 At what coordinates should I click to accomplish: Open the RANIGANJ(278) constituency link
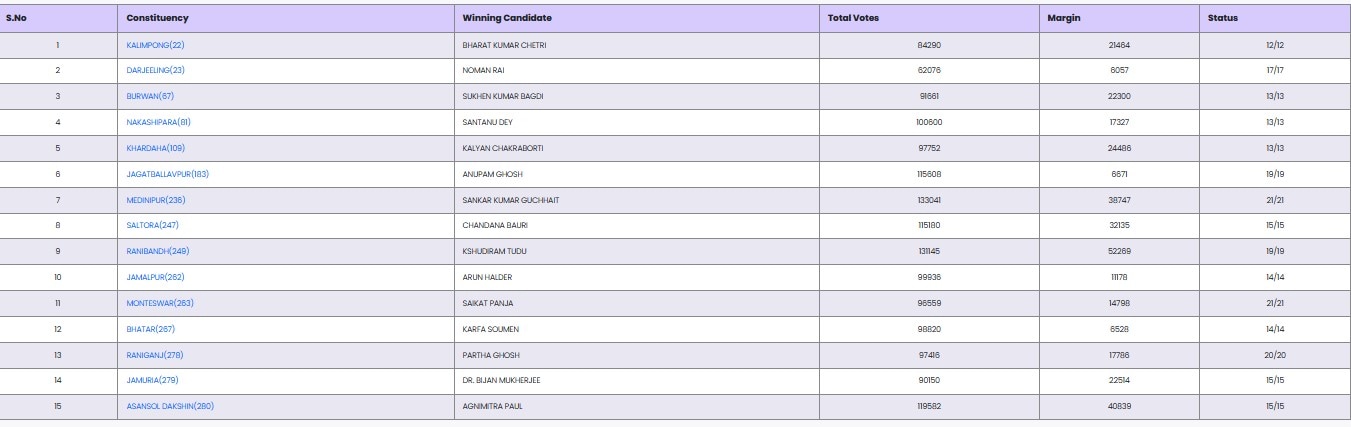(x=155, y=355)
